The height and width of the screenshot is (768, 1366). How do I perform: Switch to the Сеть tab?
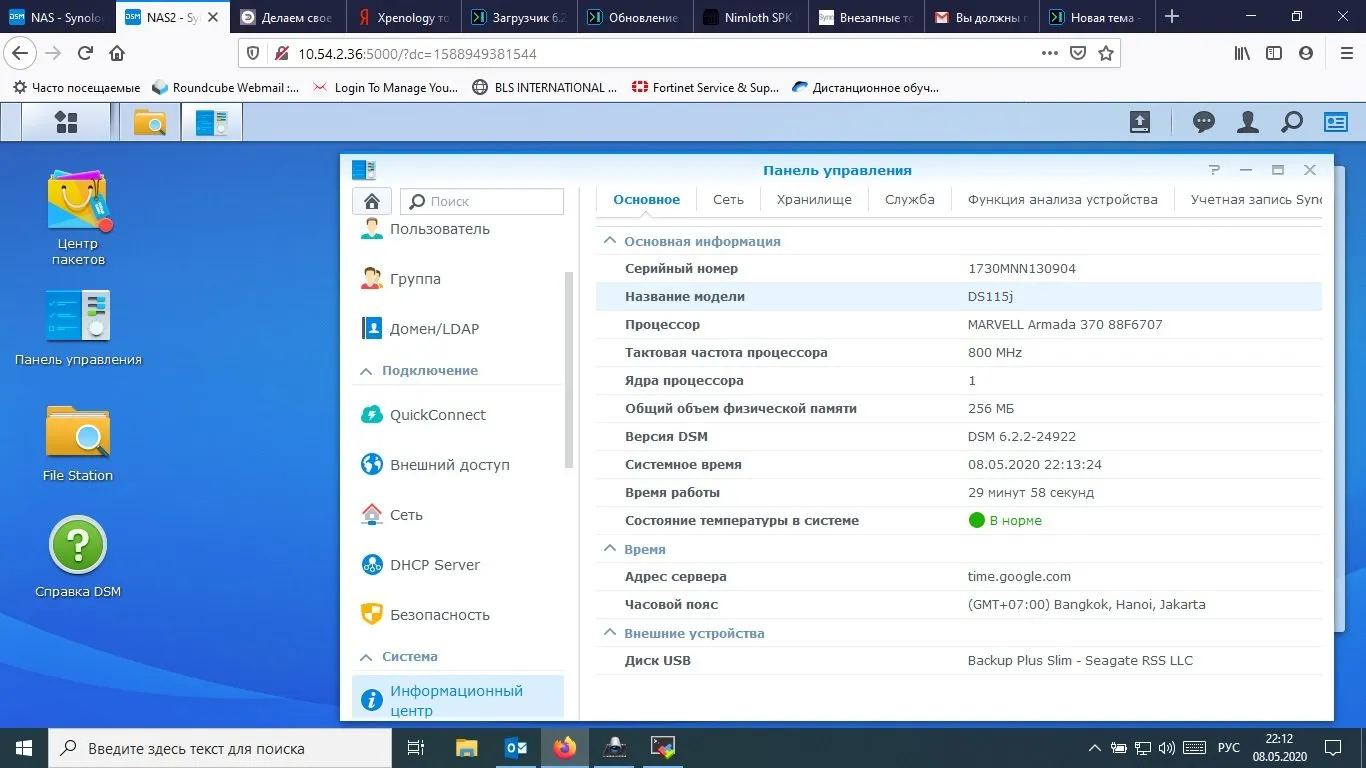728,199
